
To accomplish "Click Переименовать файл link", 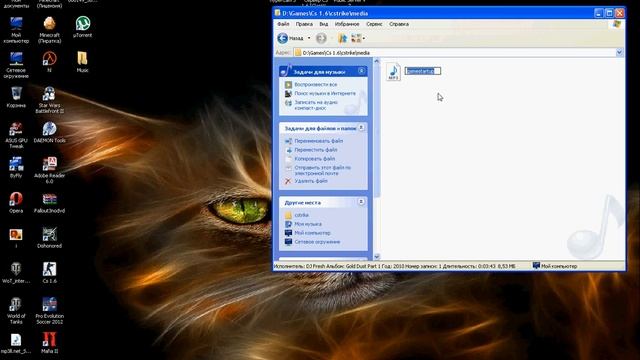I will [318, 141].
